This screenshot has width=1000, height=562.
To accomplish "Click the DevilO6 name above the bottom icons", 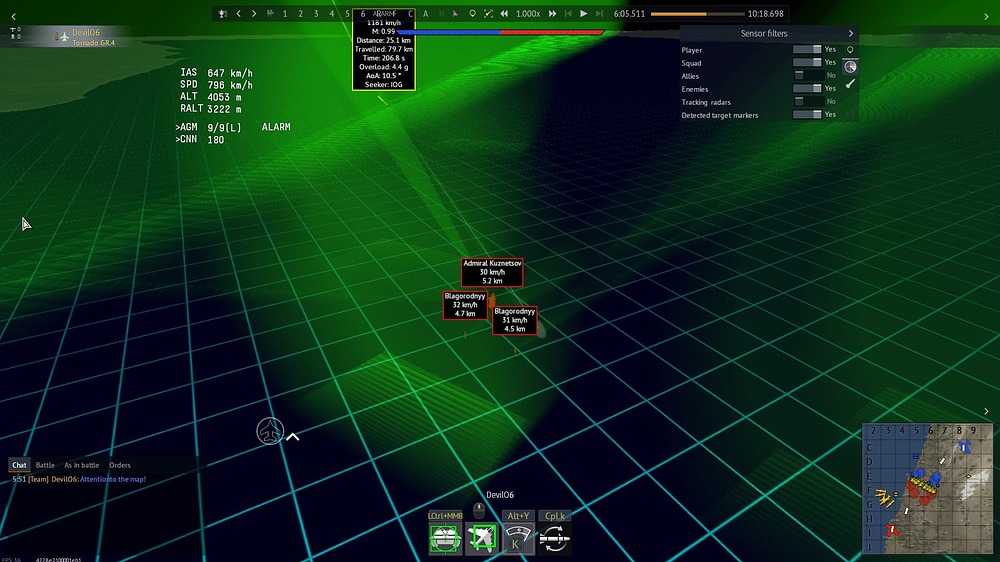I will tap(500, 494).
